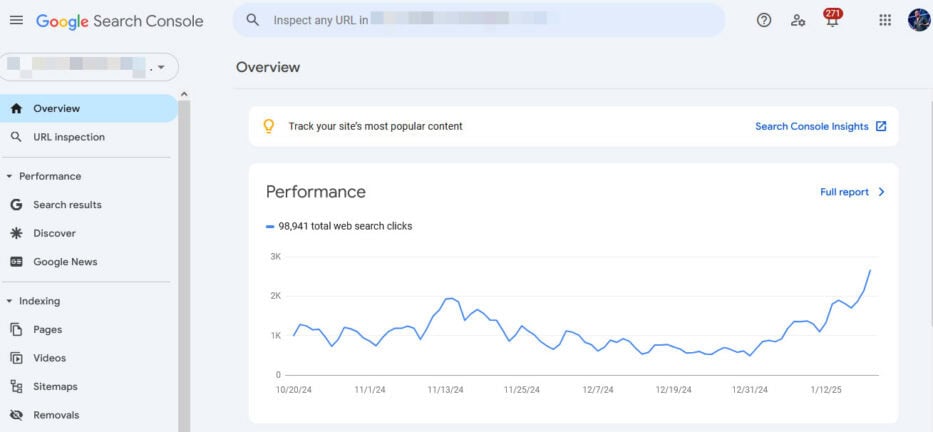Click the chevron next to Full report
Screen dimensions: 933x432
[881, 192]
